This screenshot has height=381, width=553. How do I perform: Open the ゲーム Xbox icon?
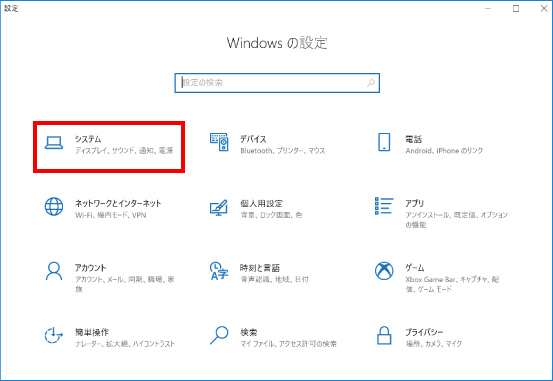coord(384,271)
